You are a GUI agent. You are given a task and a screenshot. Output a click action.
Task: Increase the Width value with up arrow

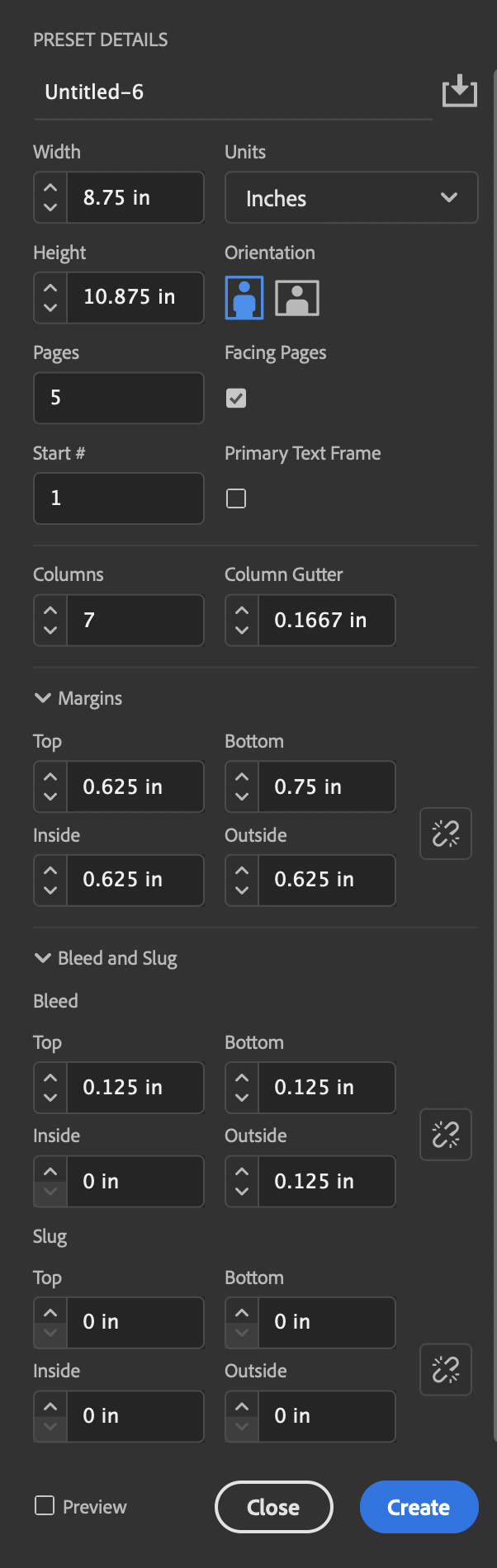50,188
